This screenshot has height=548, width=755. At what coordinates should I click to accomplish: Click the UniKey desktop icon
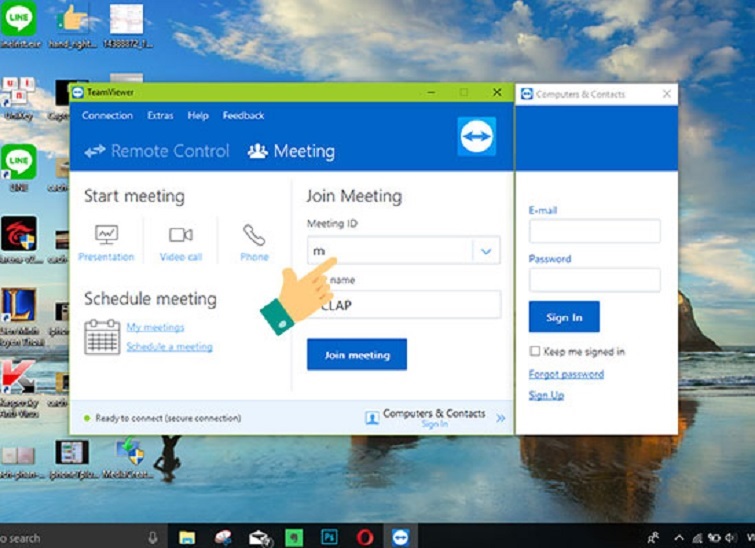point(18,99)
